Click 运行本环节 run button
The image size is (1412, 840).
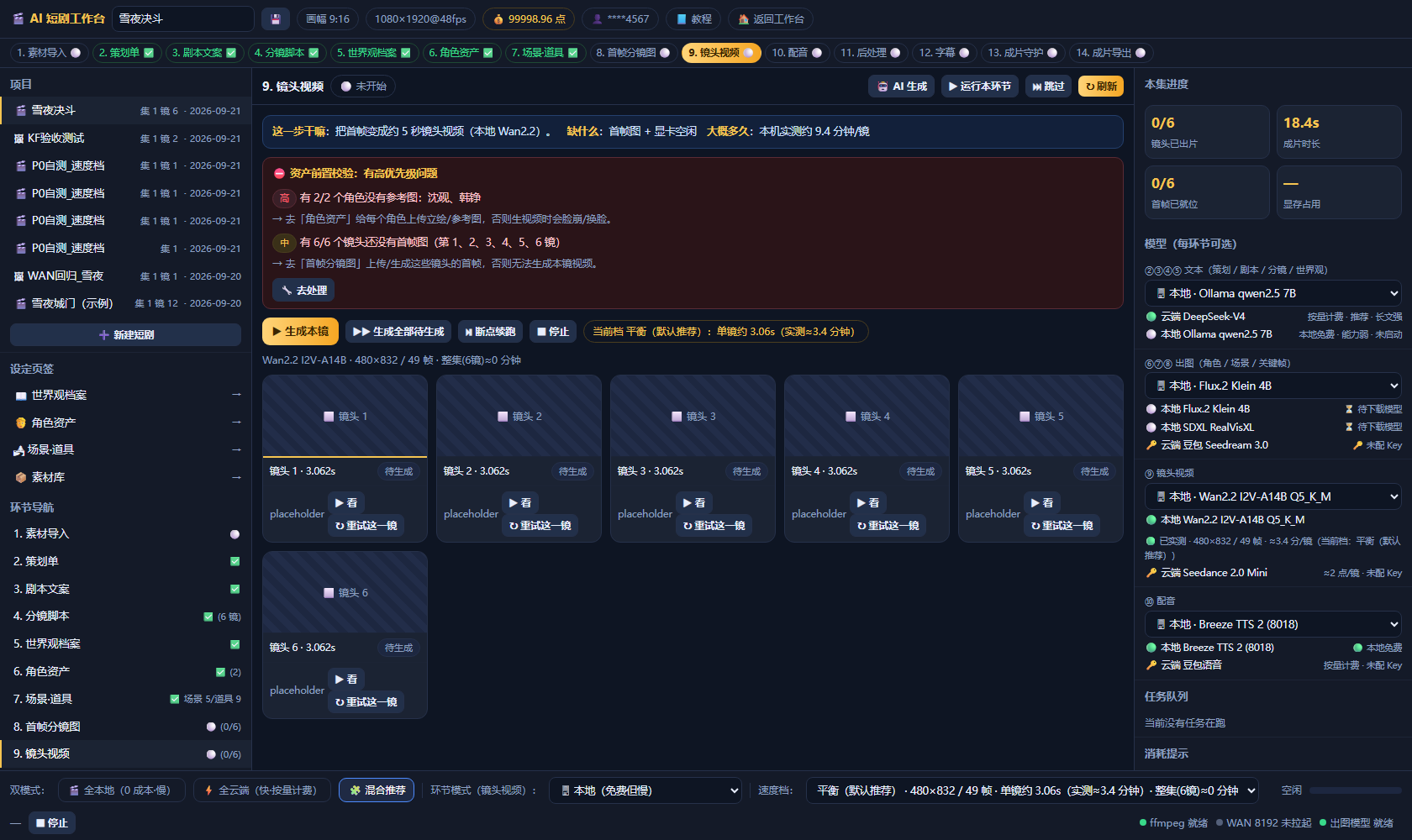tap(979, 86)
